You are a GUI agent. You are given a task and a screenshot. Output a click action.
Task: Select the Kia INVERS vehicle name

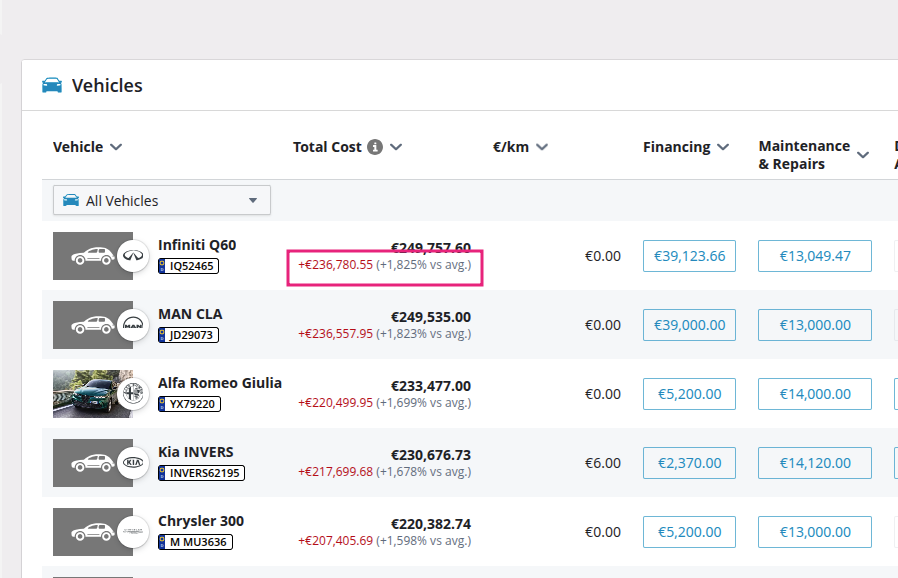(196, 452)
